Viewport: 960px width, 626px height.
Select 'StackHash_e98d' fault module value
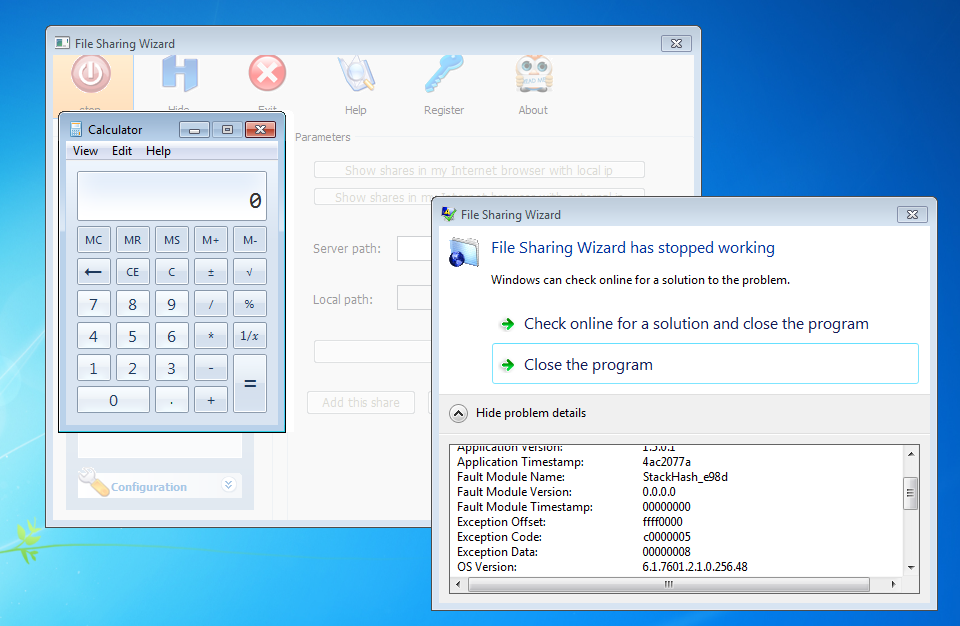(x=685, y=477)
